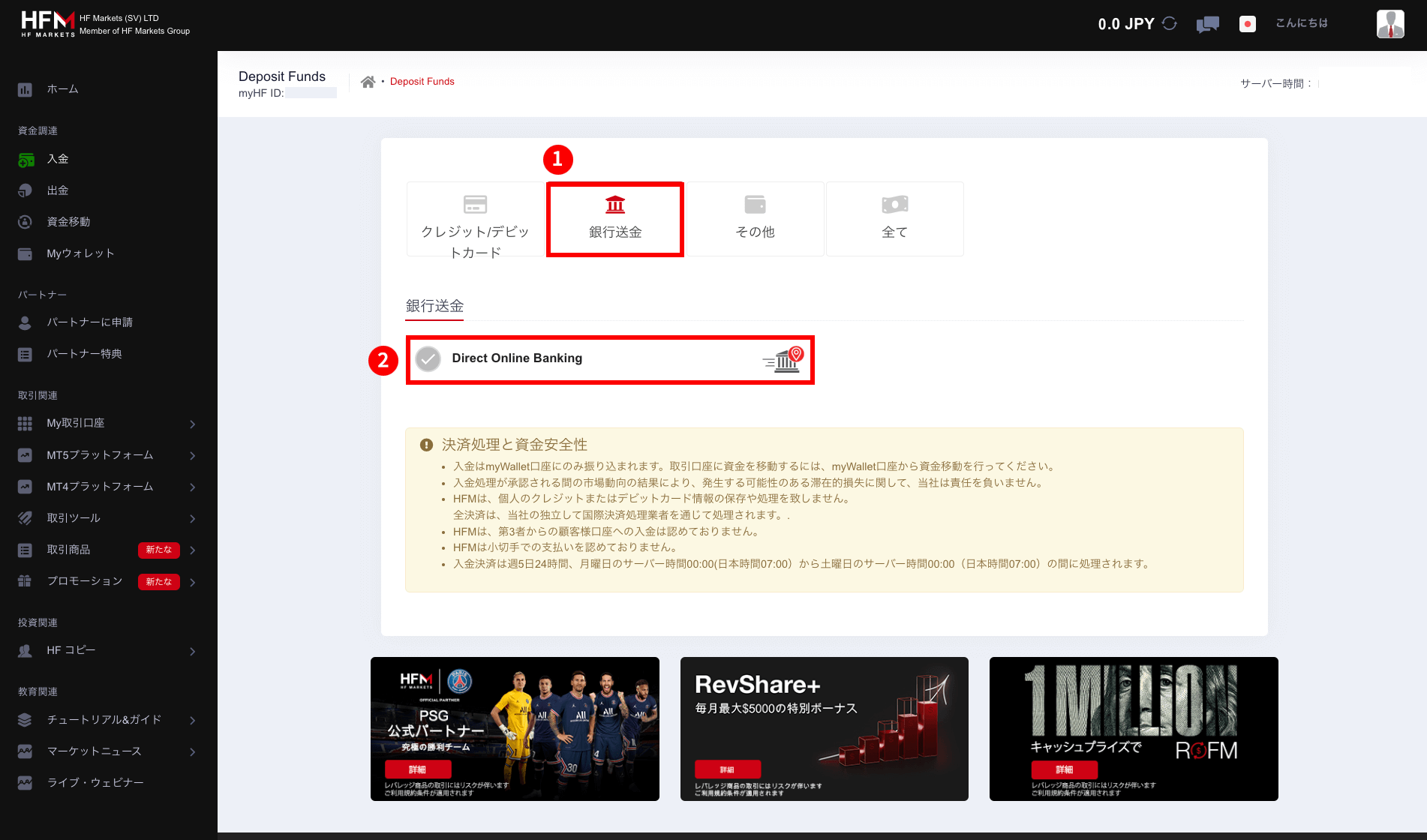1427x840 pixels.
Task: Click the 新たな badge next to 取引商品
Action: pos(158,550)
